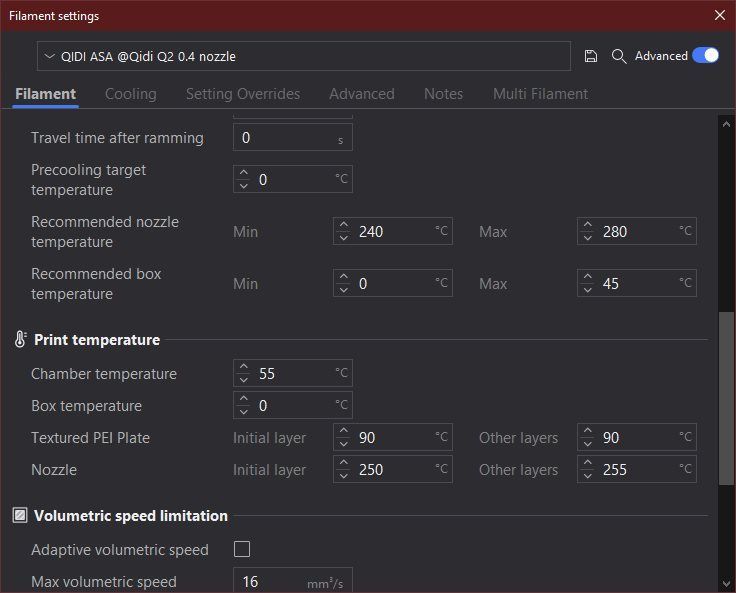Select the Multi Filament tab
The width and height of the screenshot is (736, 593).
tap(540, 94)
